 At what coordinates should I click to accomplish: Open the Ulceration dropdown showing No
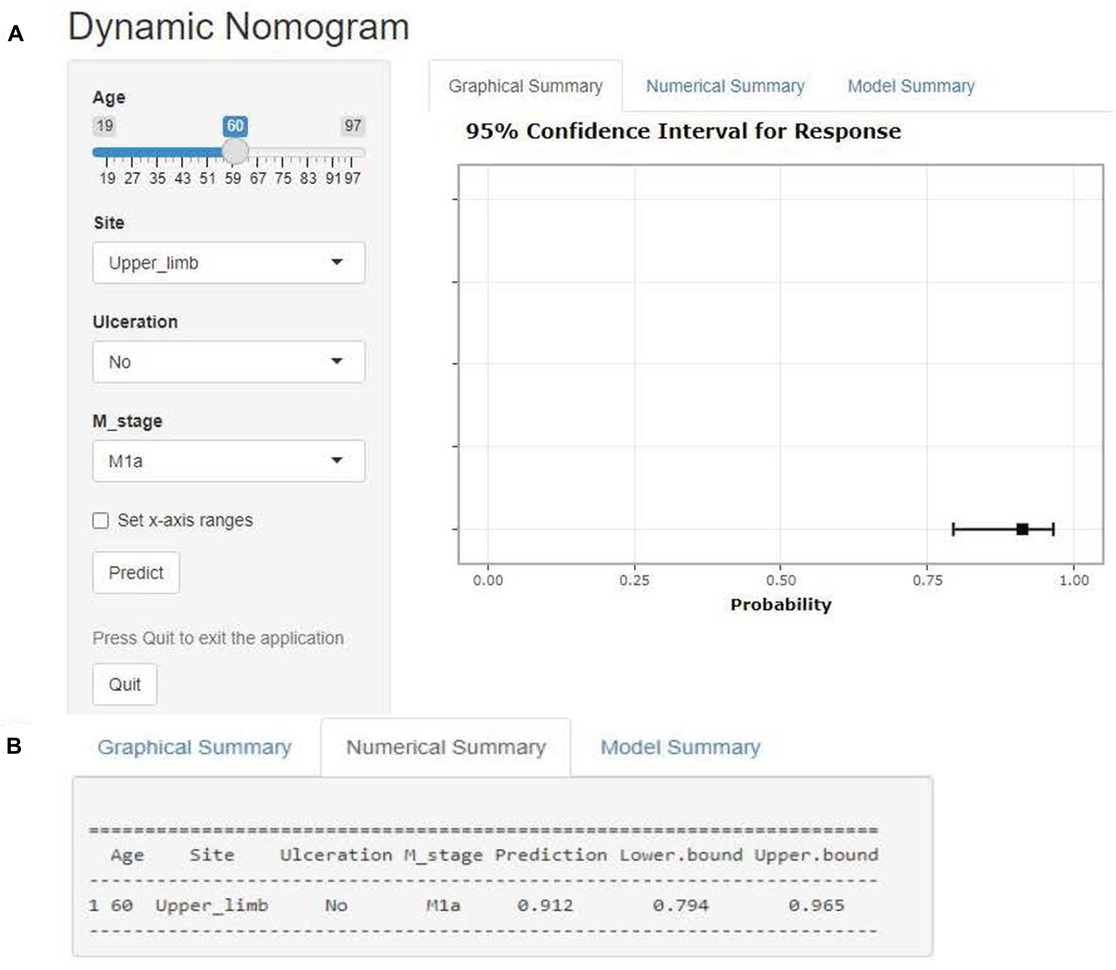pyautogui.click(x=228, y=362)
